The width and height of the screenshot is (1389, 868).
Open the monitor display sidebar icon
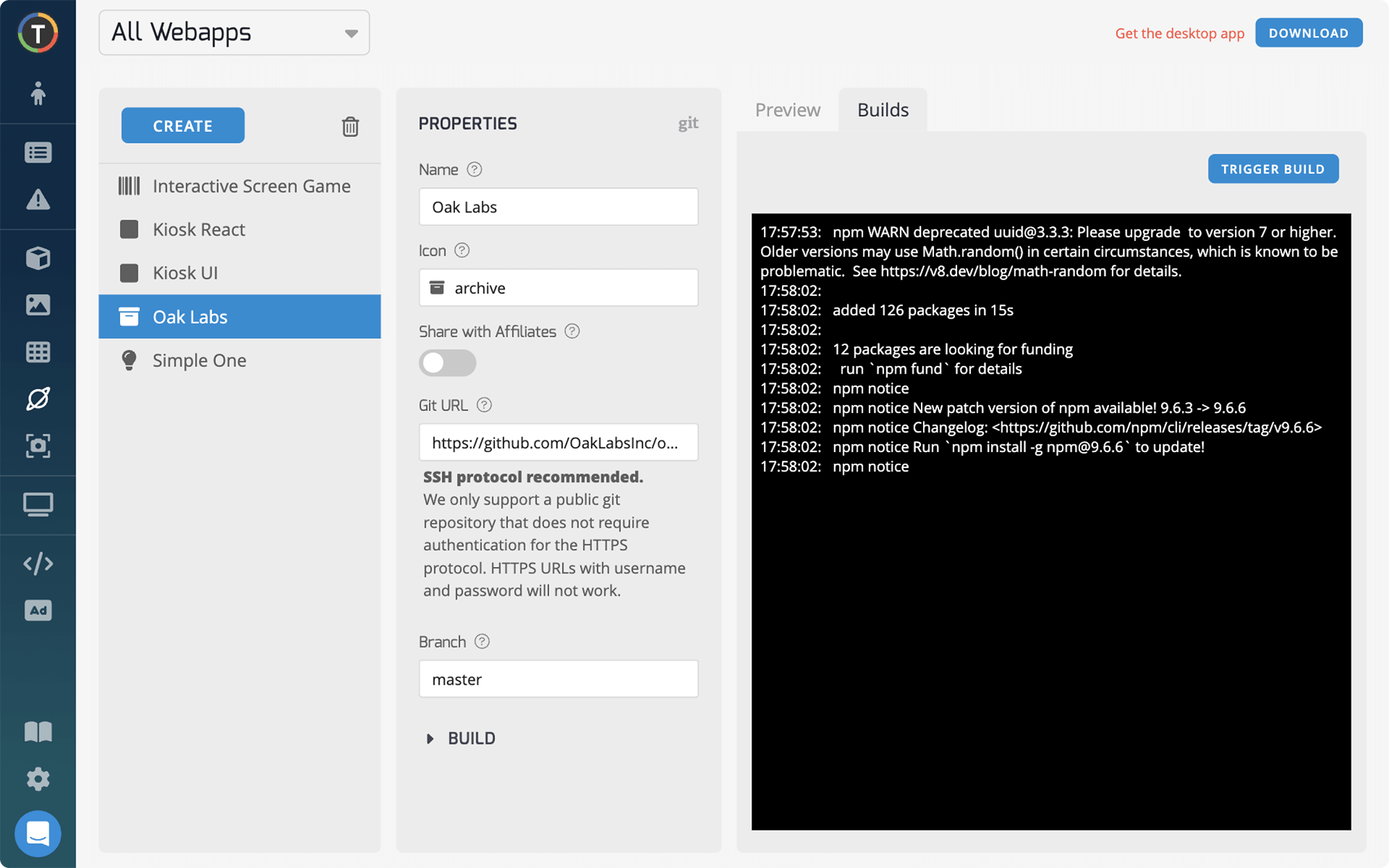(38, 505)
